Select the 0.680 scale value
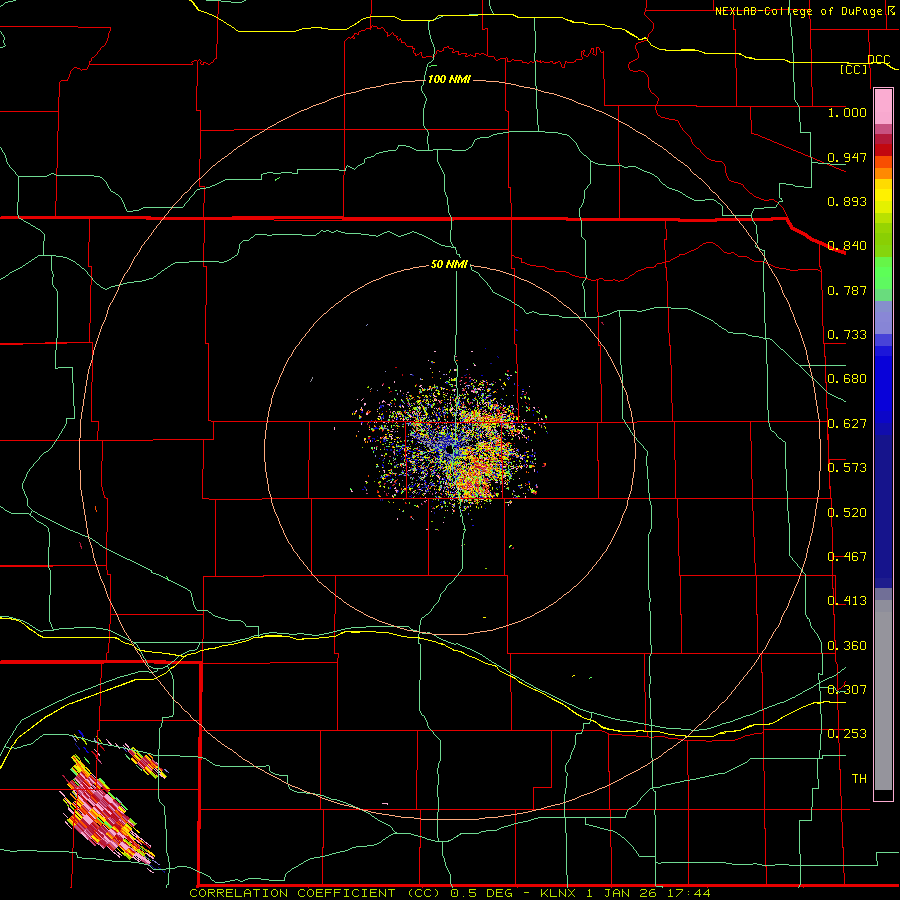This screenshot has height=900, width=900. click(x=847, y=379)
